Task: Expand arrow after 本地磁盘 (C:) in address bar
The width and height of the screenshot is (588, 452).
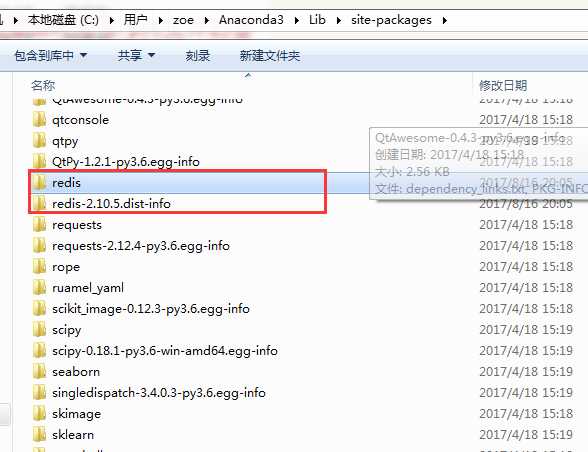Action: [111, 20]
